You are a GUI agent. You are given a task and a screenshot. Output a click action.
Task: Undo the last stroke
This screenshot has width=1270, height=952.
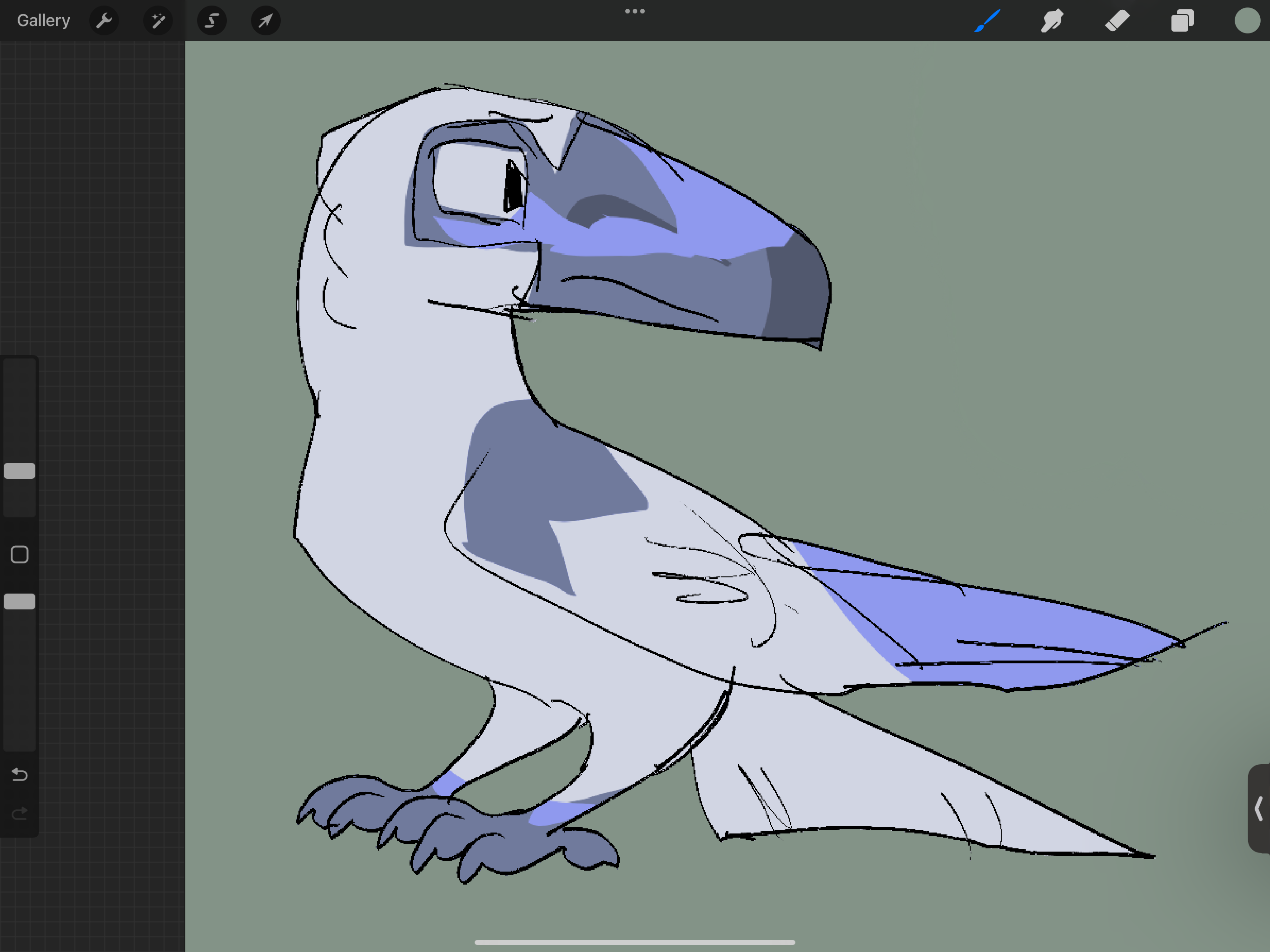[20, 774]
